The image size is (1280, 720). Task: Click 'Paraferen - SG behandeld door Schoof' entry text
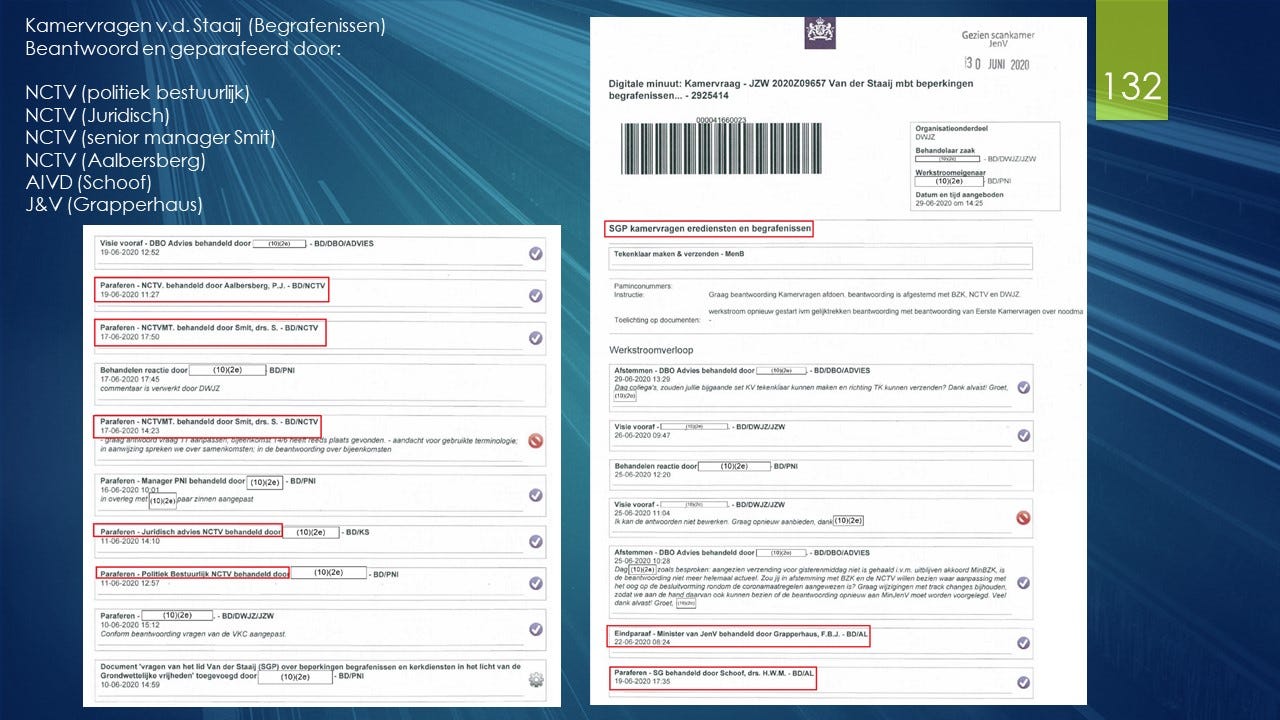coord(714,673)
